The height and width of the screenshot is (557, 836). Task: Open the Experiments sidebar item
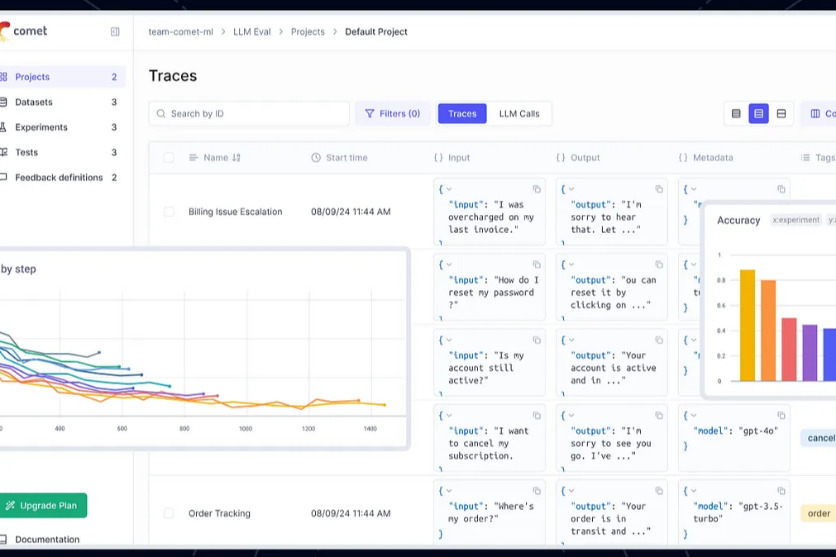click(x=62, y=127)
